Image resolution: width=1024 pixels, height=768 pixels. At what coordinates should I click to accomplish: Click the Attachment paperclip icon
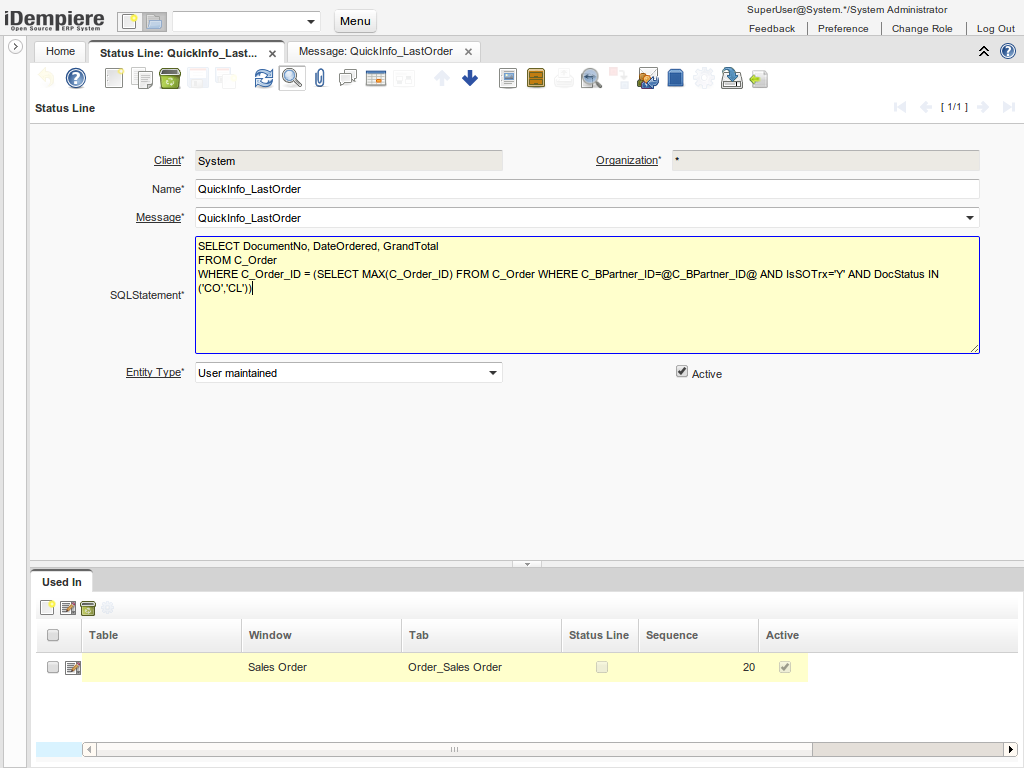[x=320, y=78]
